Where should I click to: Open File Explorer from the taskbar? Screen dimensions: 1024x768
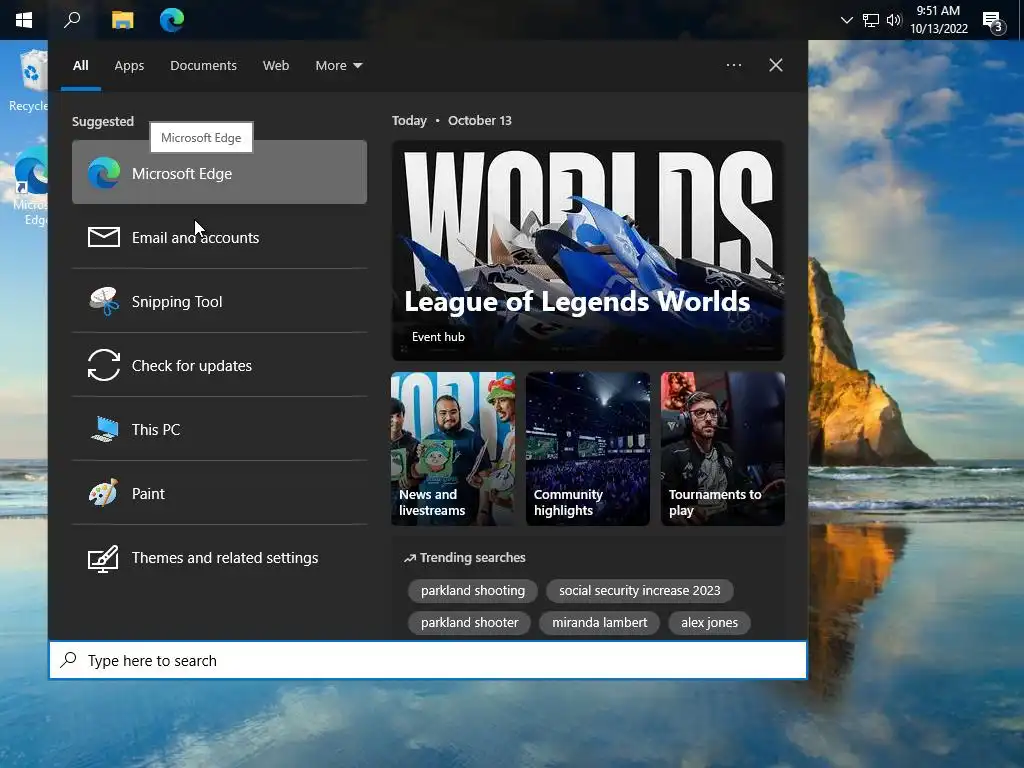click(x=122, y=20)
